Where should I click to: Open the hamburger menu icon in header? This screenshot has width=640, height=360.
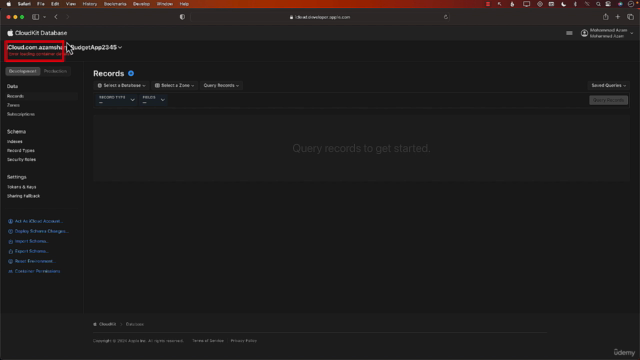click(569, 33)
